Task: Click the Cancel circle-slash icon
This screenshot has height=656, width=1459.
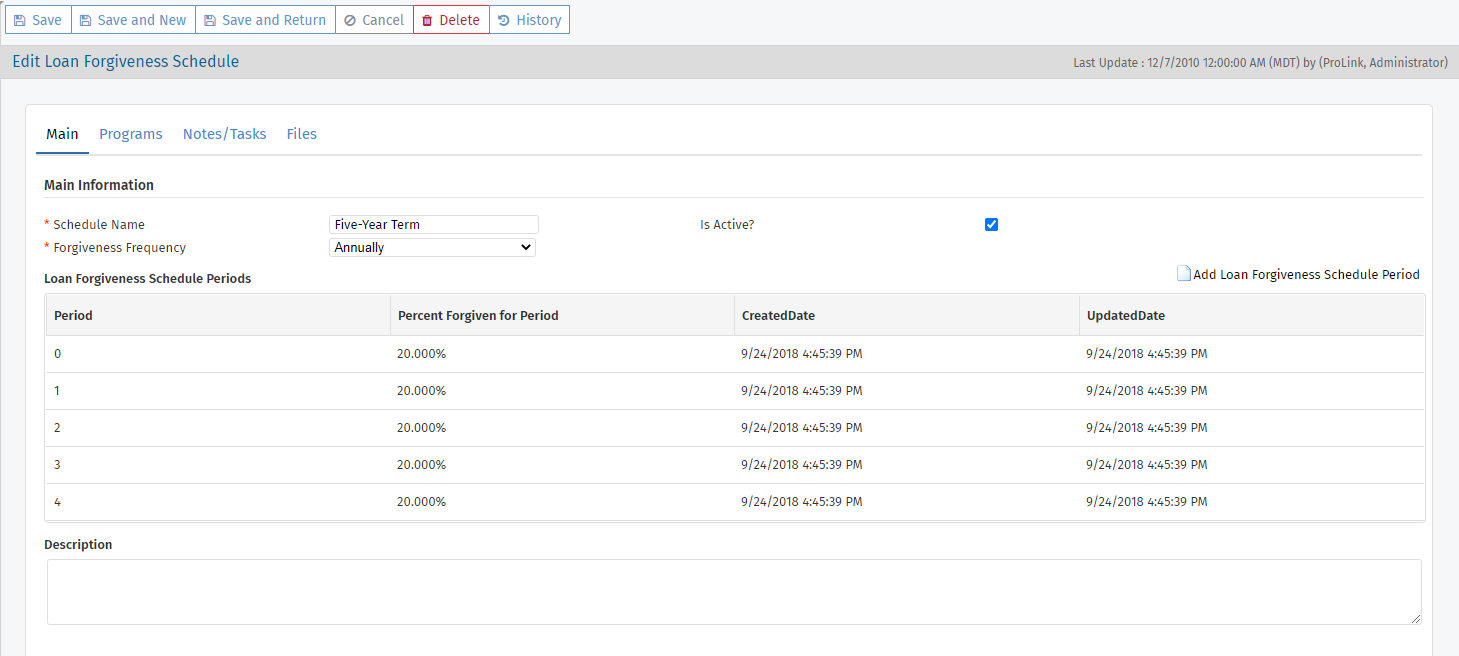Action: pos(350,20)
